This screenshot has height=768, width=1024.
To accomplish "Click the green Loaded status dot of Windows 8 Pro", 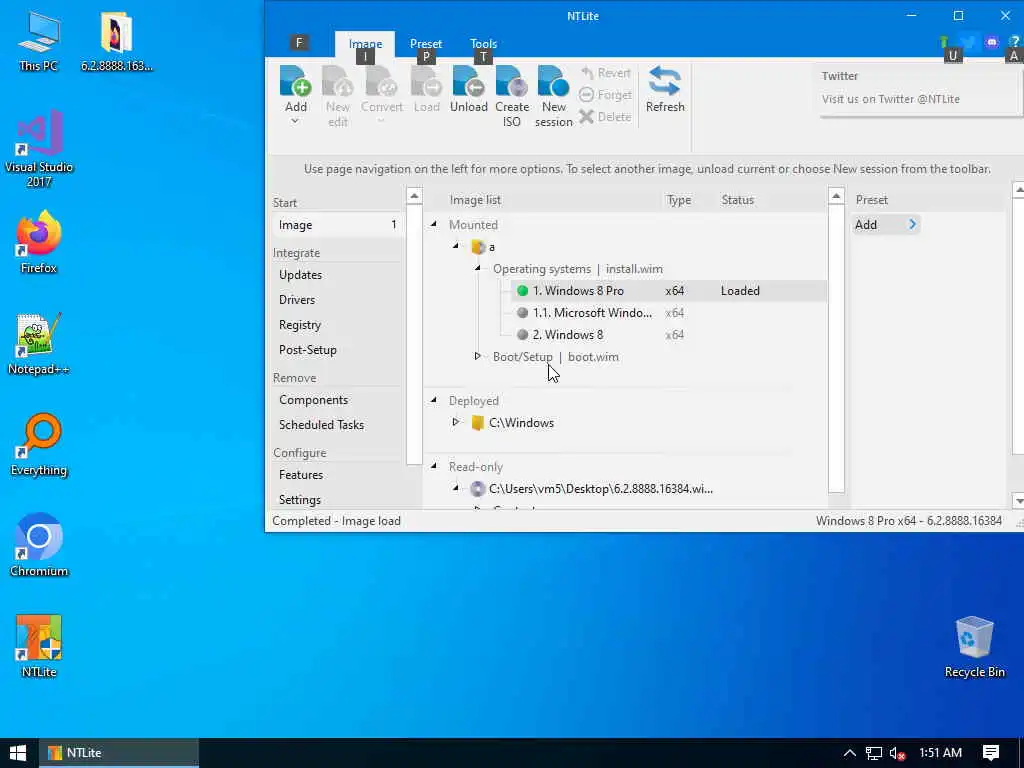I will coord(522,291).
